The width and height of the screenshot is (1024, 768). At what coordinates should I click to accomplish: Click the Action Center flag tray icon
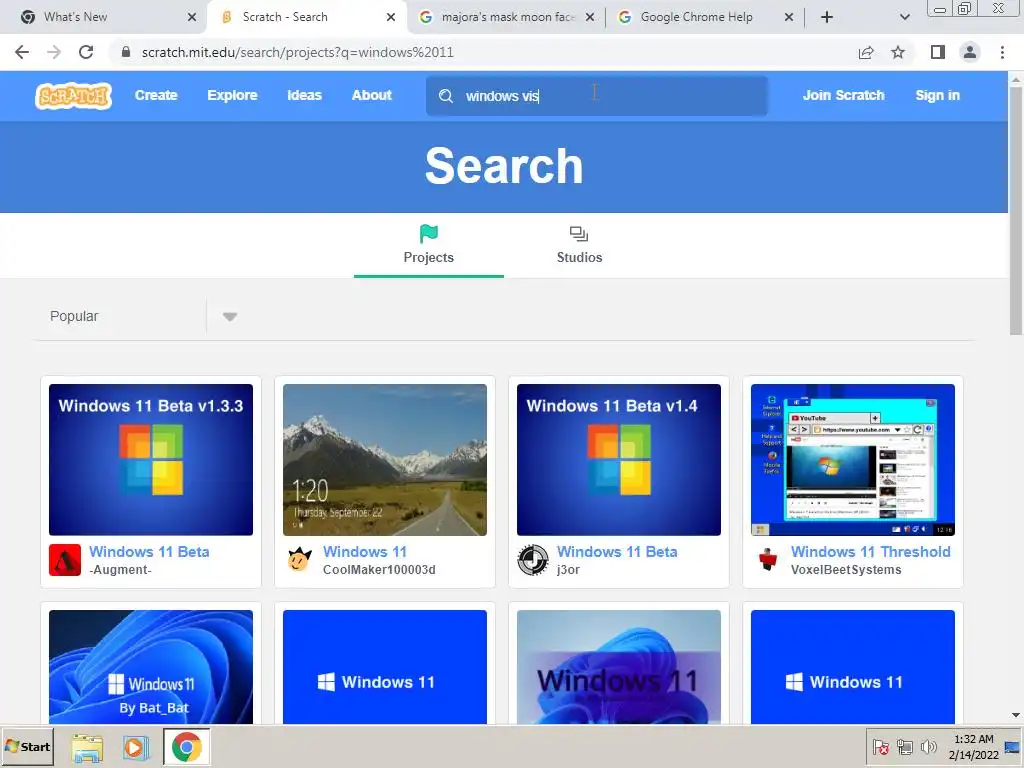(x=880, y=747)
